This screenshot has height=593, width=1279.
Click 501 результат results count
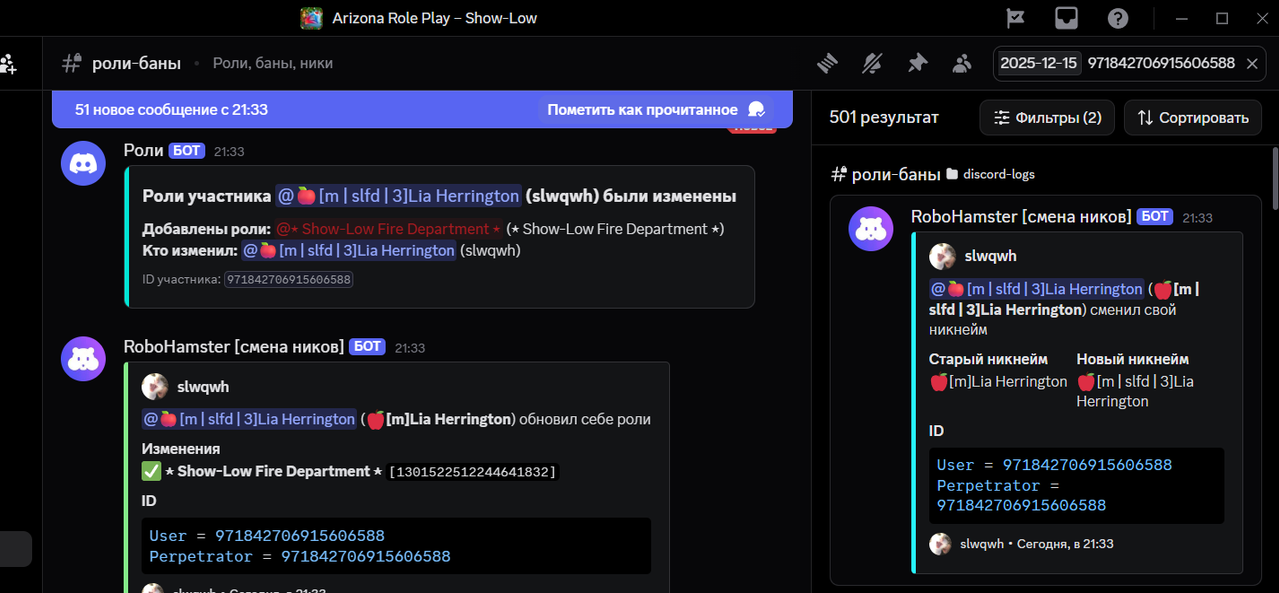884,118
